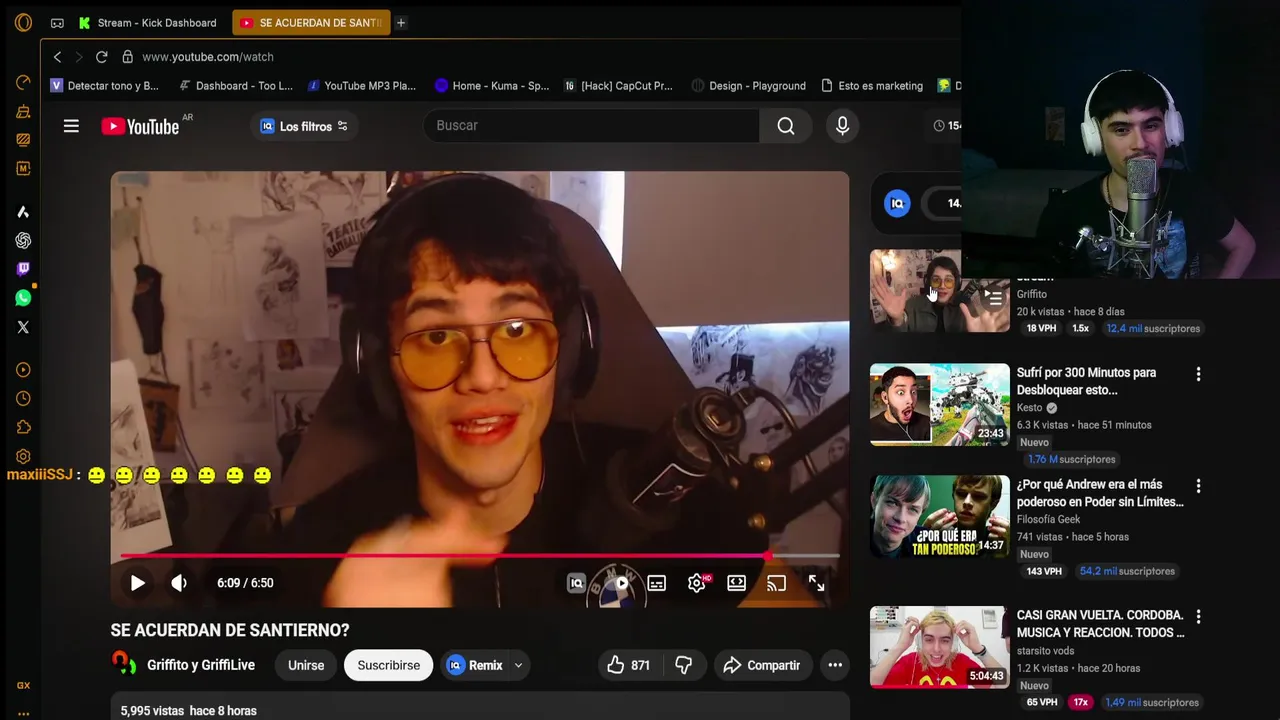Go to YouTube home via logo
This screenshot has width=1280, height=720.
(140, 126)
